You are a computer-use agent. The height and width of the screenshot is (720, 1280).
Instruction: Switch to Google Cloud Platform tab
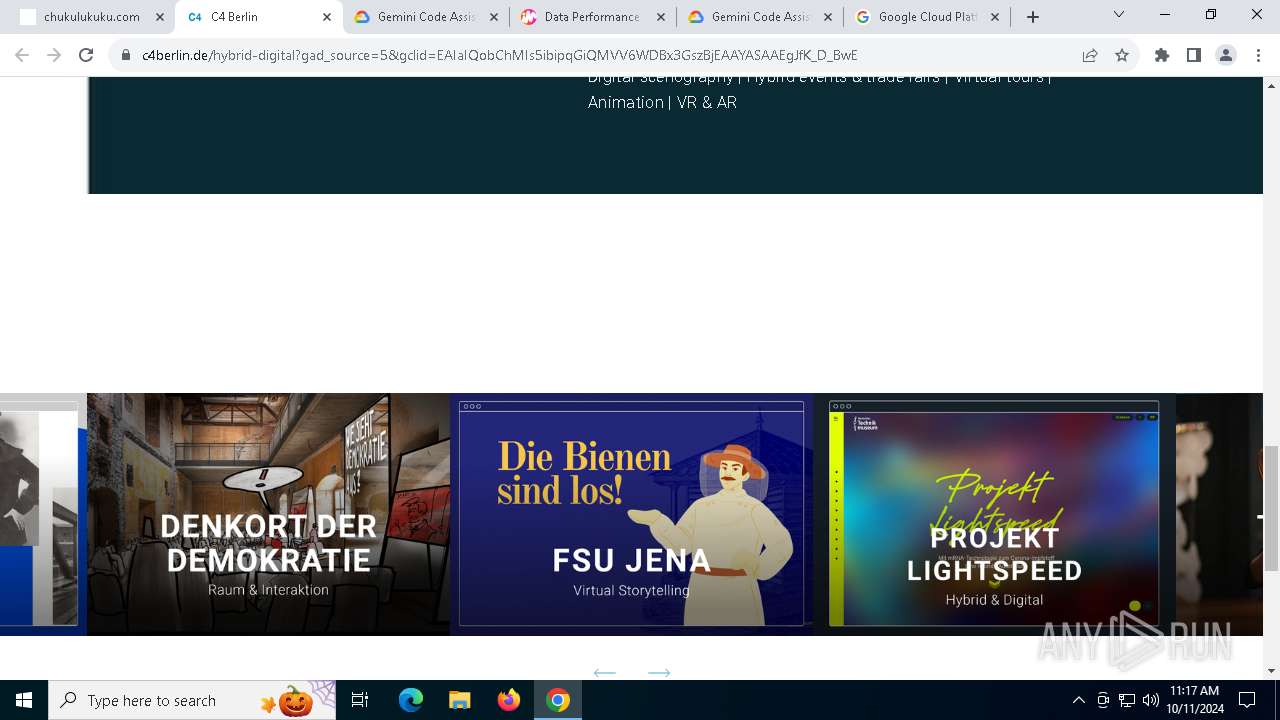(927, 17)
